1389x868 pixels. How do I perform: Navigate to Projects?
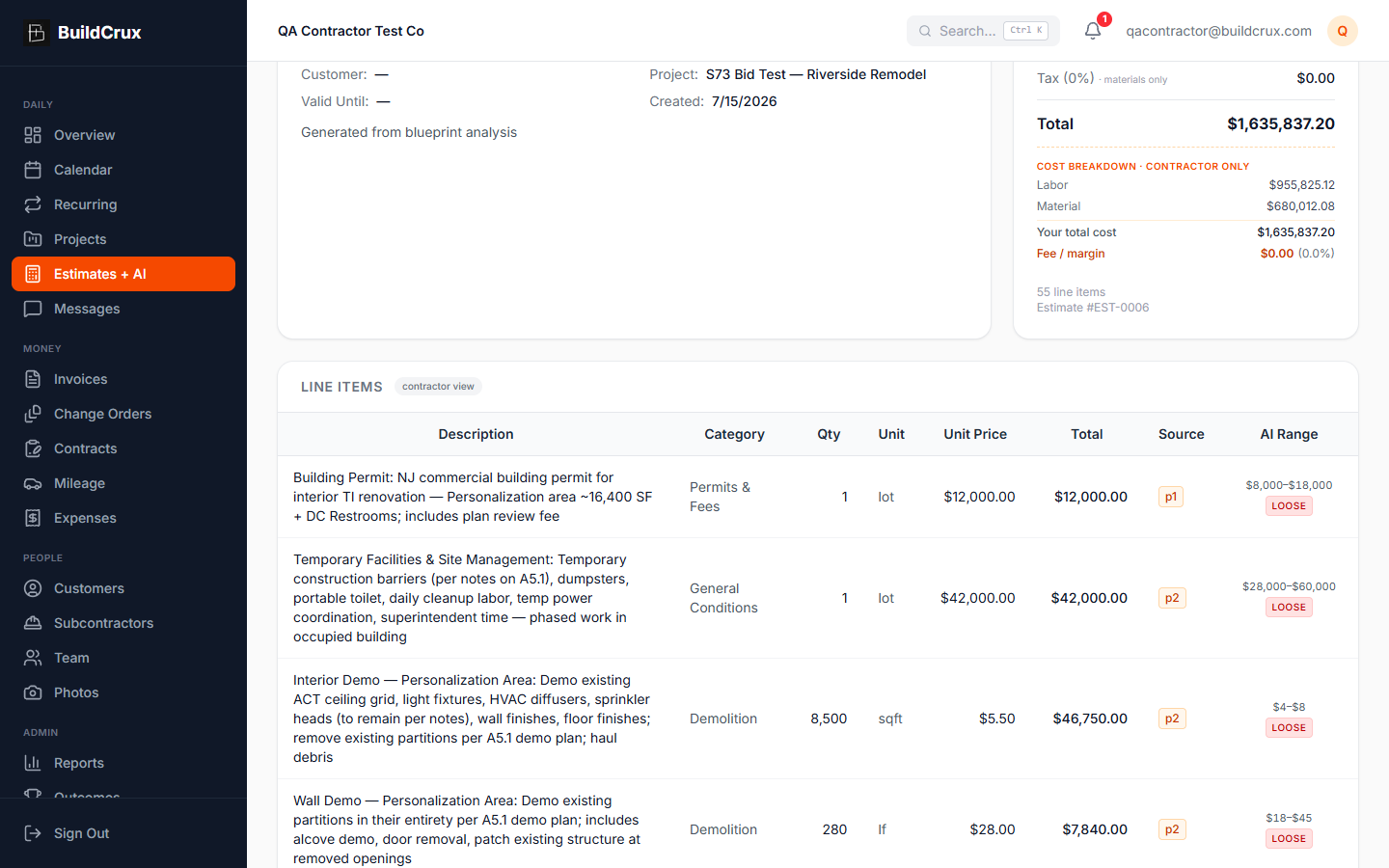coord(123,239)
